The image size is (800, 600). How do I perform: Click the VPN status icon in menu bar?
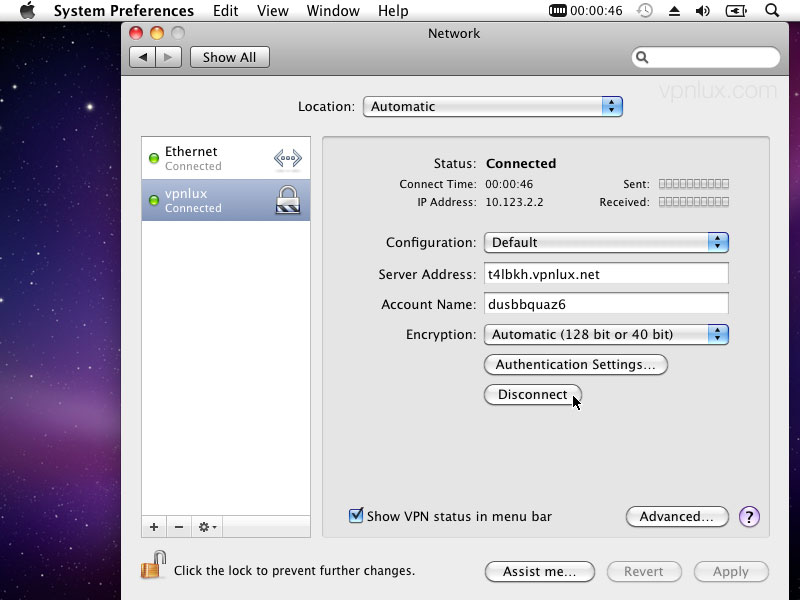point(558,10)
